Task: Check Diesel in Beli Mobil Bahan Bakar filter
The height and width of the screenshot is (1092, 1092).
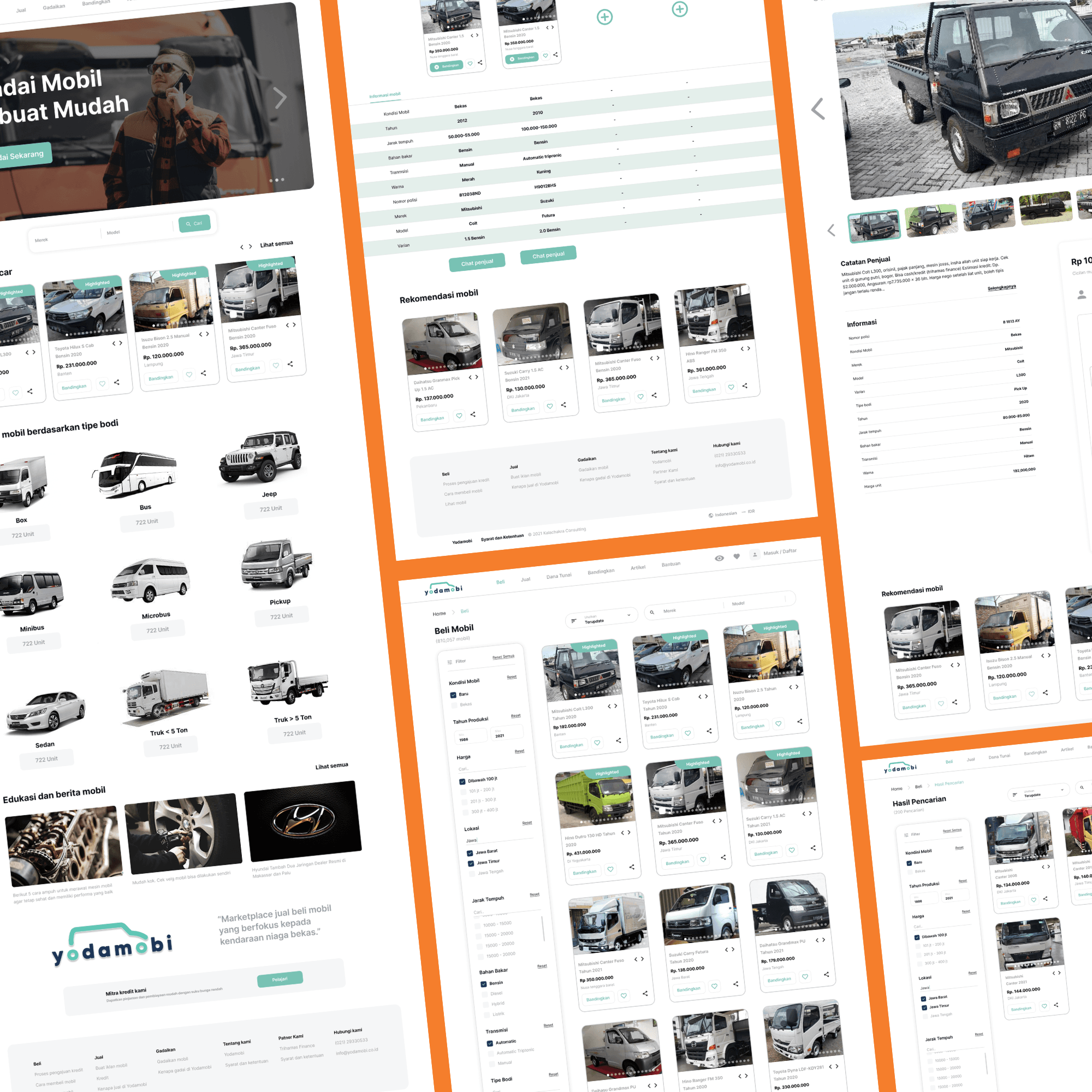Action: [485, 994]
